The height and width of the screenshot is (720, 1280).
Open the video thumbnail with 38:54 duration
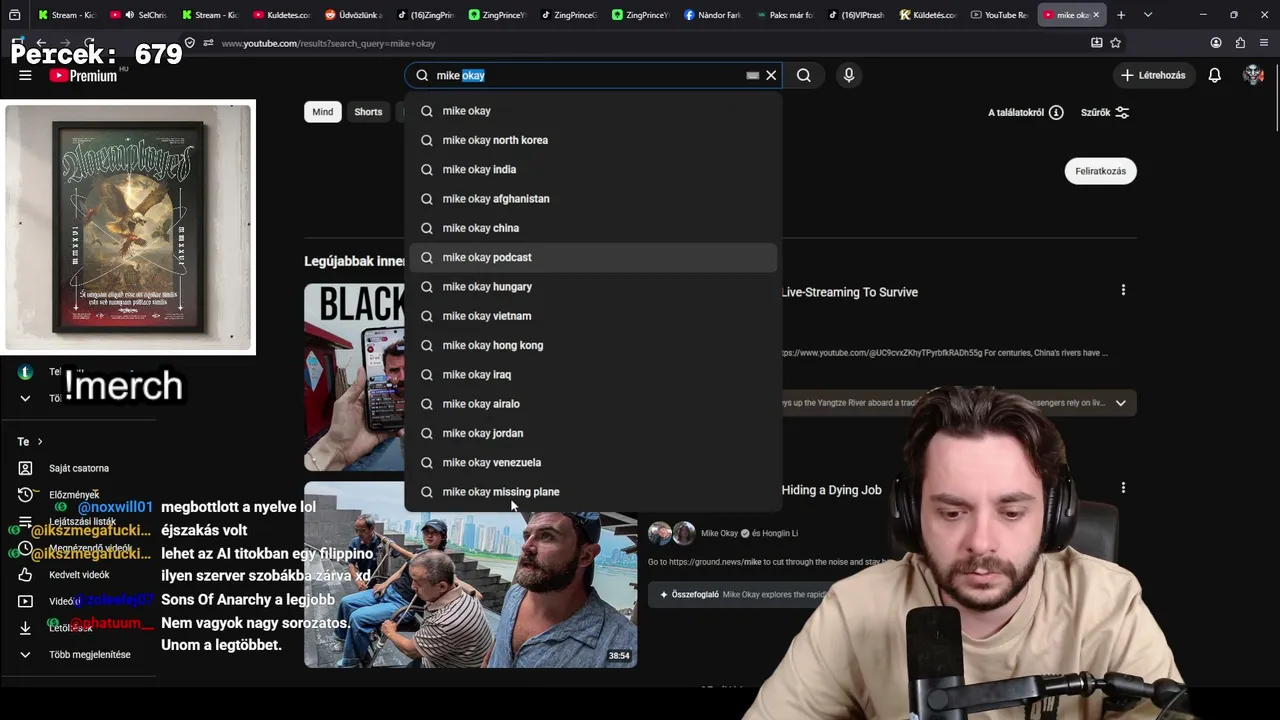[470, 575]
